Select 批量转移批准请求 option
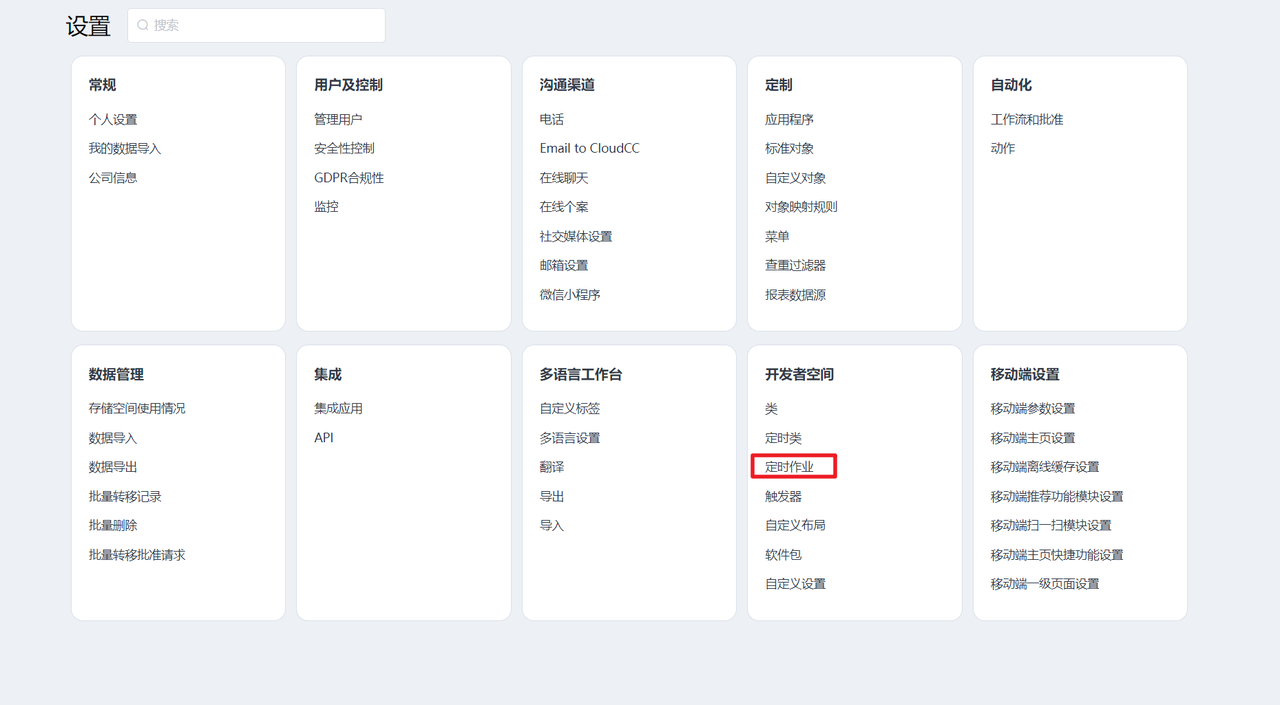This screenshot has width=1280, height=705. [137, 554]
